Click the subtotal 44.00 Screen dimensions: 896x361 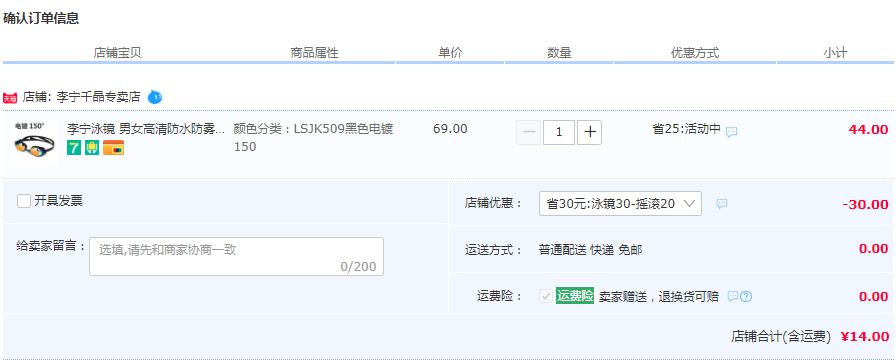point(869,130)
